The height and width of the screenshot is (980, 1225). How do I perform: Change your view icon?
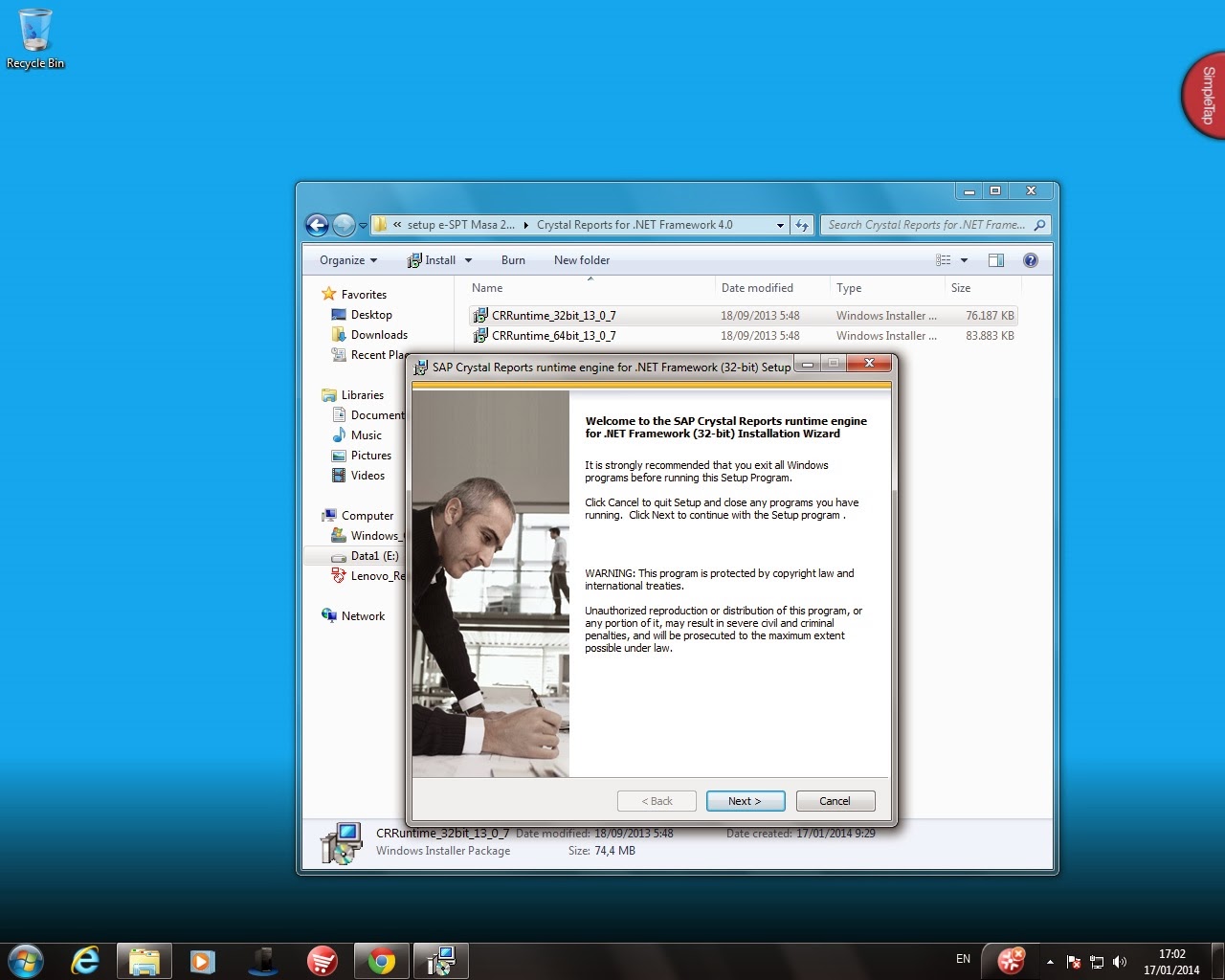(x=943, y=260)
